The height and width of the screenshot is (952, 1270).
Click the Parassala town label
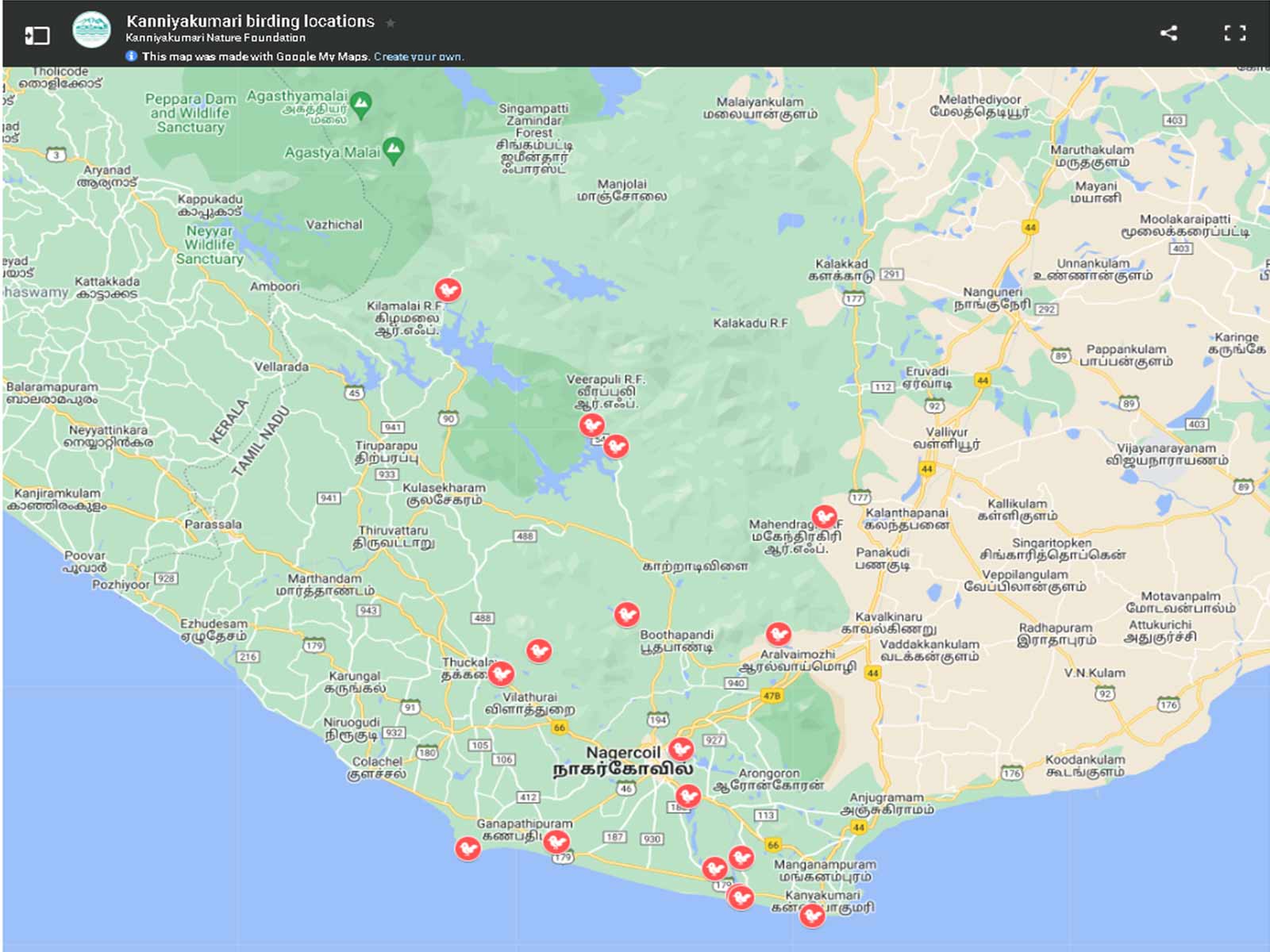[213, 524]
